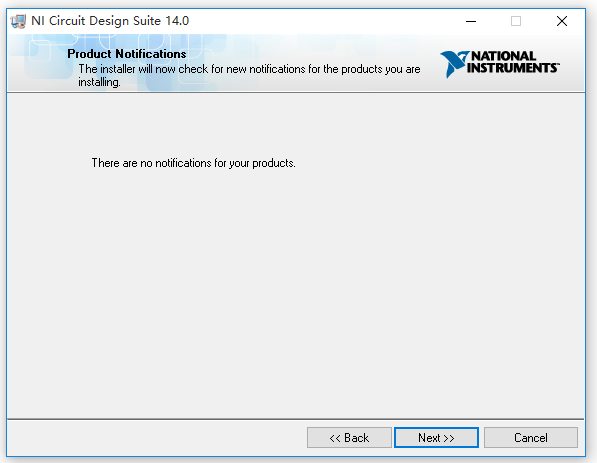Click the Product Notifications heading
Viewport: 597px width, 463px height.
click(x=127, y=54)
